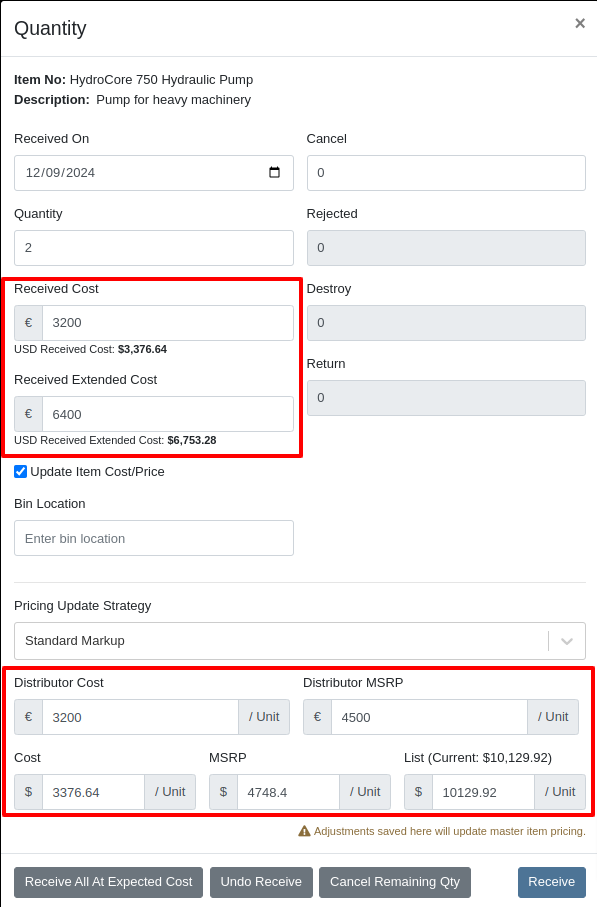This screenshot has height=907, width=597.
Task: Click the Cancel quantity input field
Action: click(446, 173)
